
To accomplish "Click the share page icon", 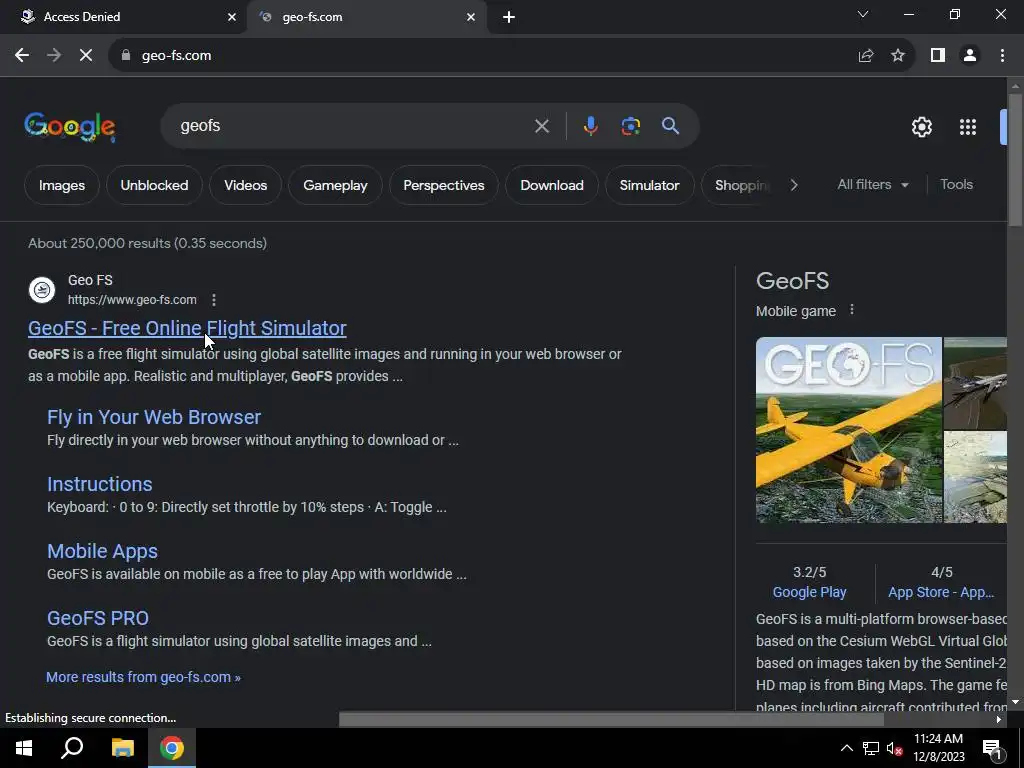I will click(866, 56).
